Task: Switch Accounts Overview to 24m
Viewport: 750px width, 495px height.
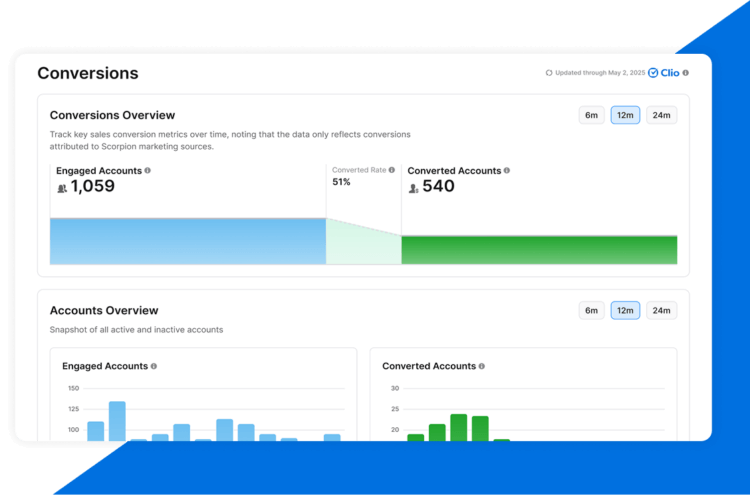Action: click(x=661, y=310)
